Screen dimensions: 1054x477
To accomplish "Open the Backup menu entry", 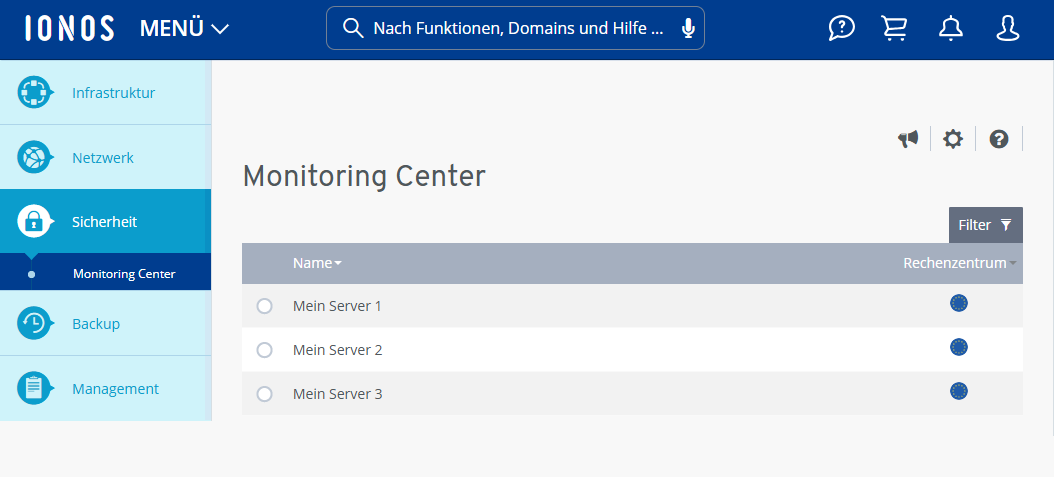I will click(106, 323).
